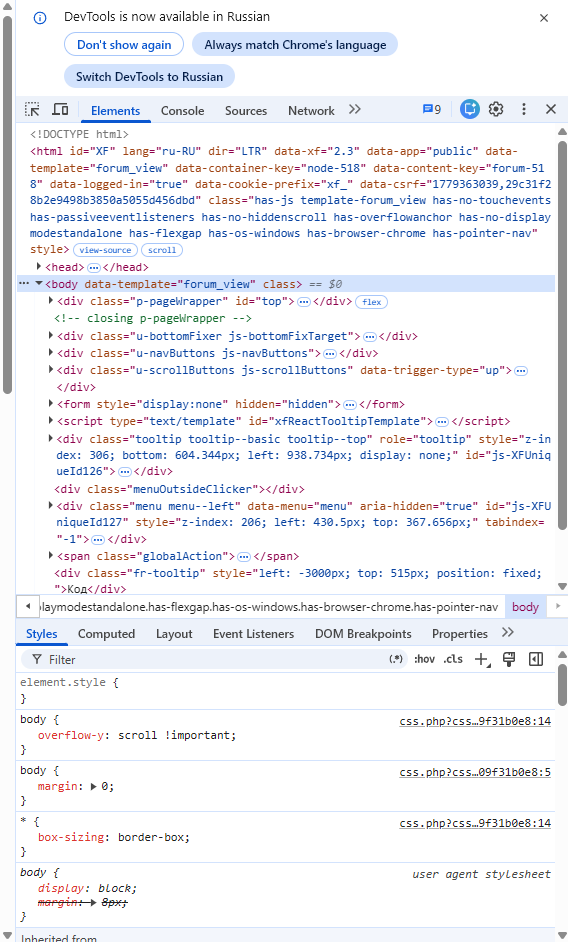Image resolution: width=568 pixels, height=942 pixels.
Task: Show more panel tabs after Network
Action: click(355, 109)
